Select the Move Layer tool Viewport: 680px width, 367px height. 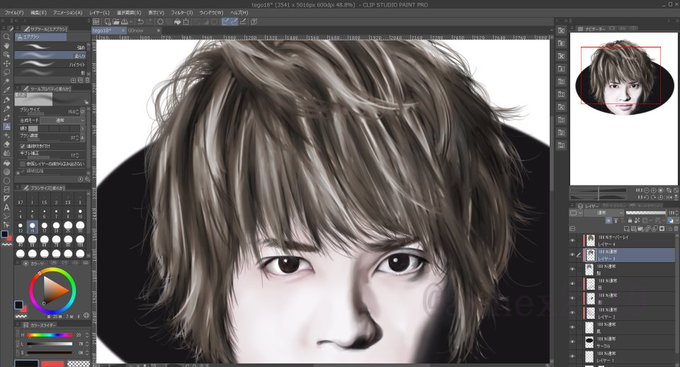click(7, 63)
